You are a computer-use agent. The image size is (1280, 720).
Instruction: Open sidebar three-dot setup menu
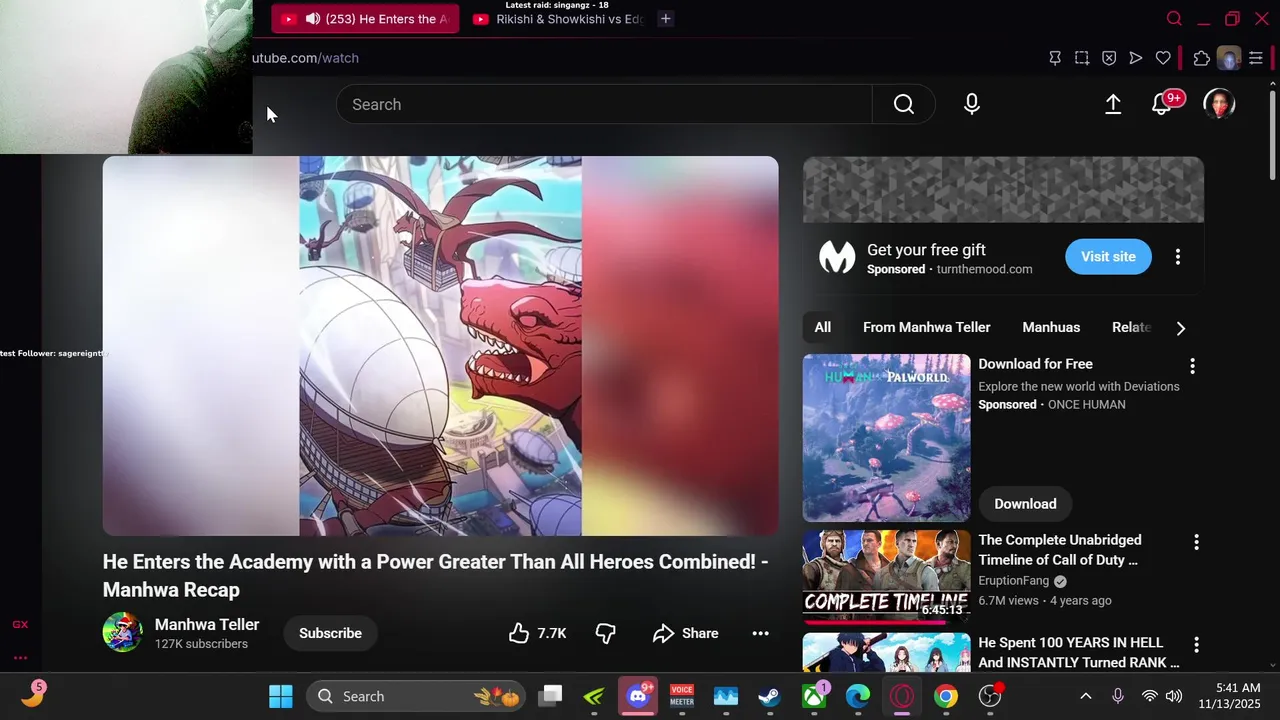pos(20,658)
